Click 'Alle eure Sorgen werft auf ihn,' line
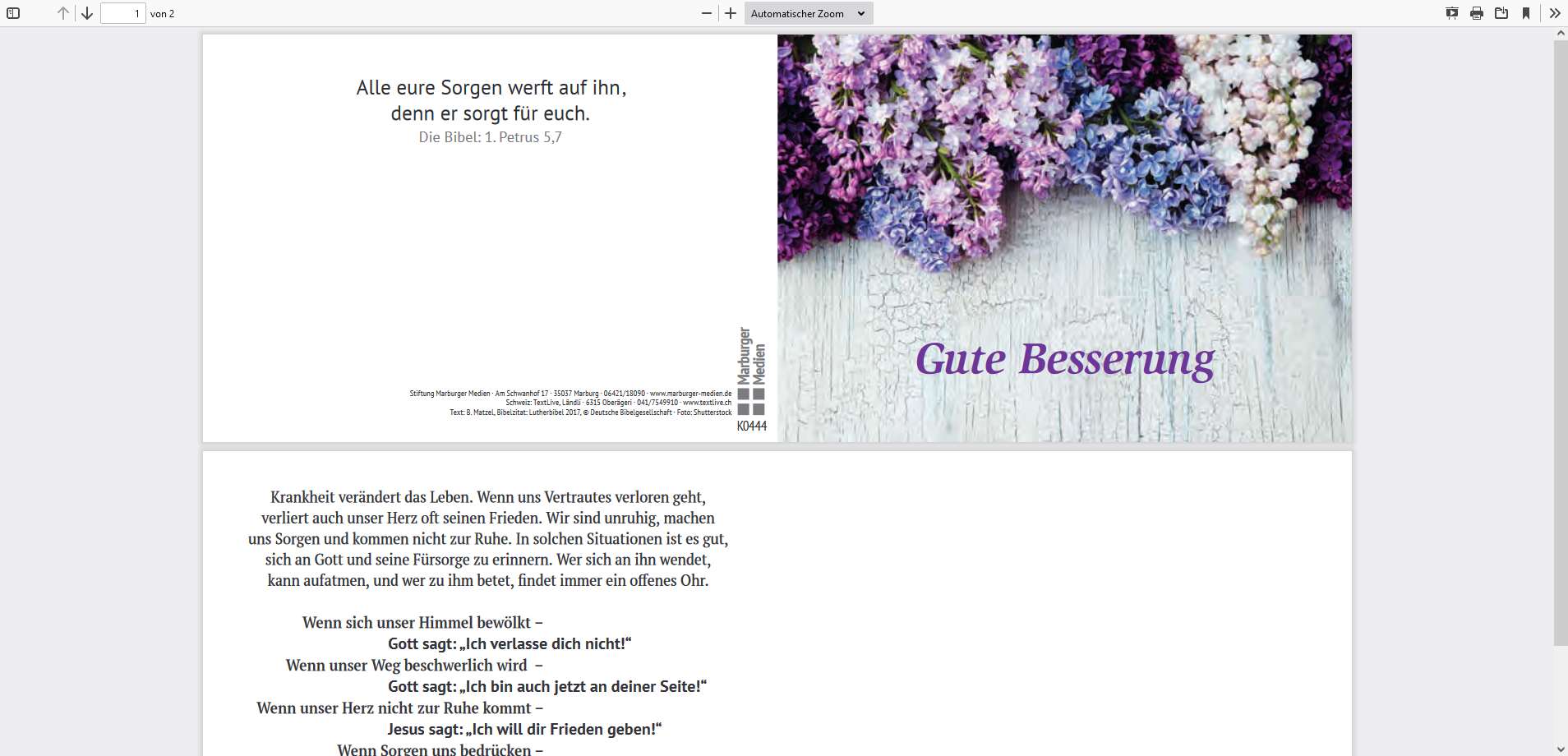Image resolution: width=1568 pixels, height=756 pixels. point(491,88)
